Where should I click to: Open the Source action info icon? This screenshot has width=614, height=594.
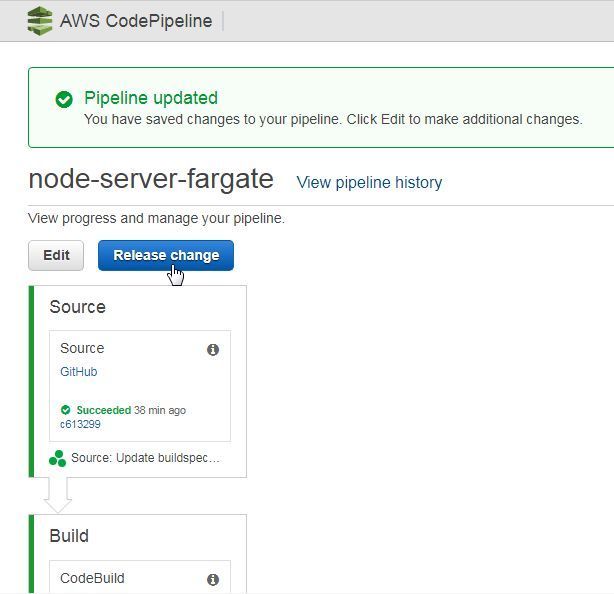coord(213,349)
